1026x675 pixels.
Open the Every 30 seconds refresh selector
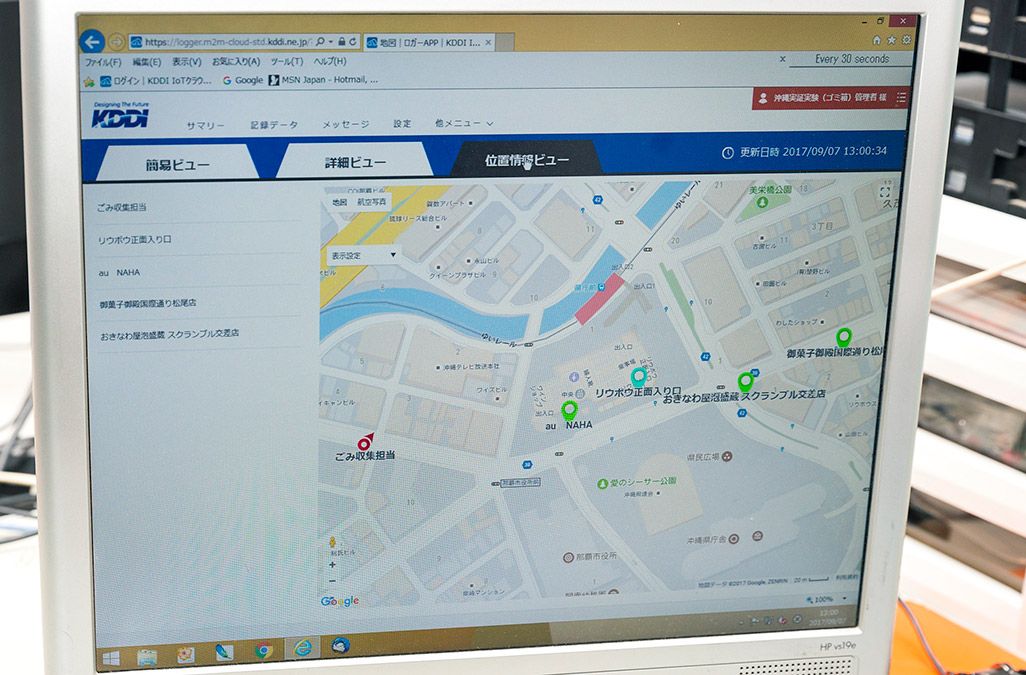click(851, 59)
